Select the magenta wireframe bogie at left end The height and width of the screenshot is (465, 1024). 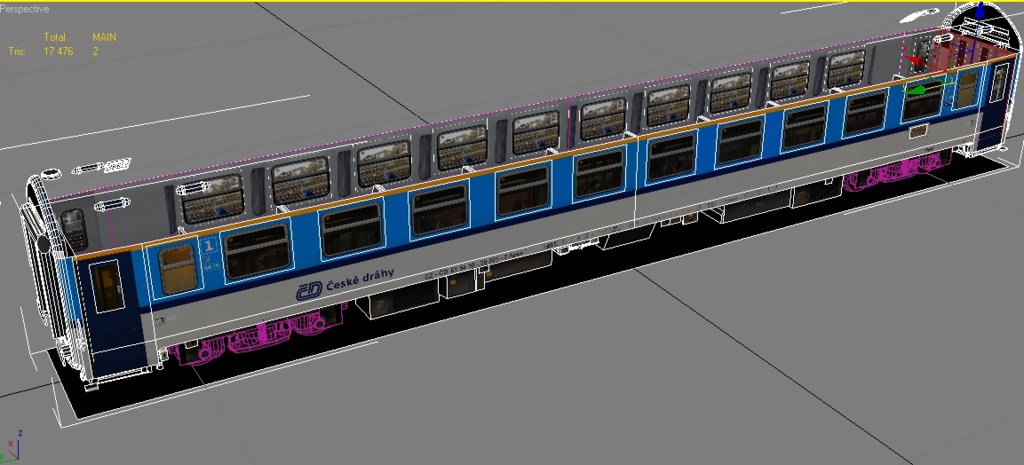pos(260,335)
